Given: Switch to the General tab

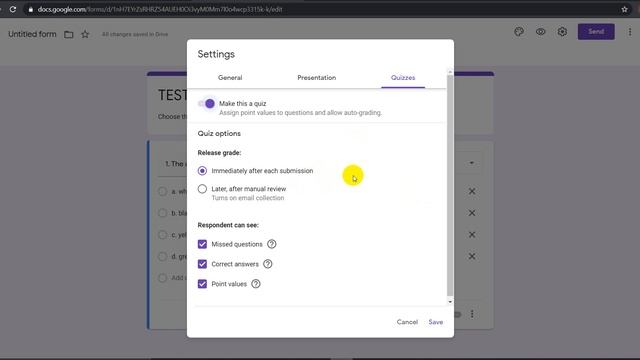Looking at the screenshot, I should [230, 78].
